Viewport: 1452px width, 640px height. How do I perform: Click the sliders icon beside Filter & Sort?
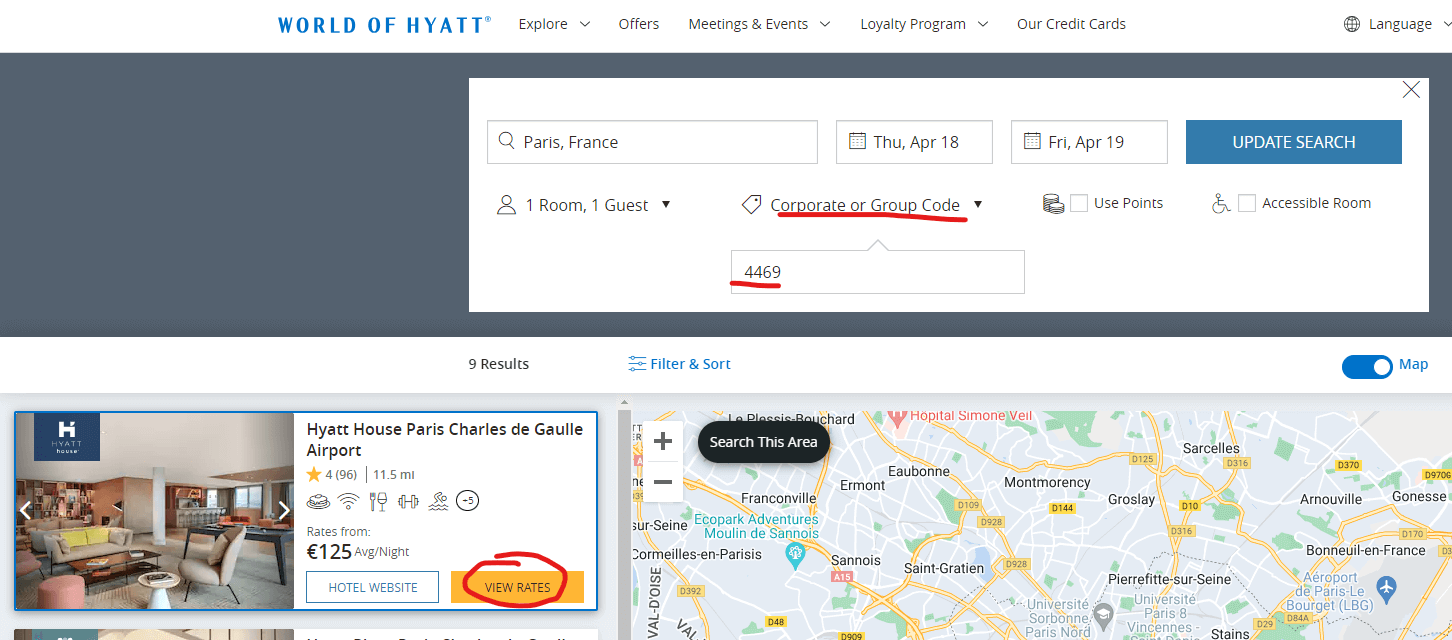click(636, 364)
